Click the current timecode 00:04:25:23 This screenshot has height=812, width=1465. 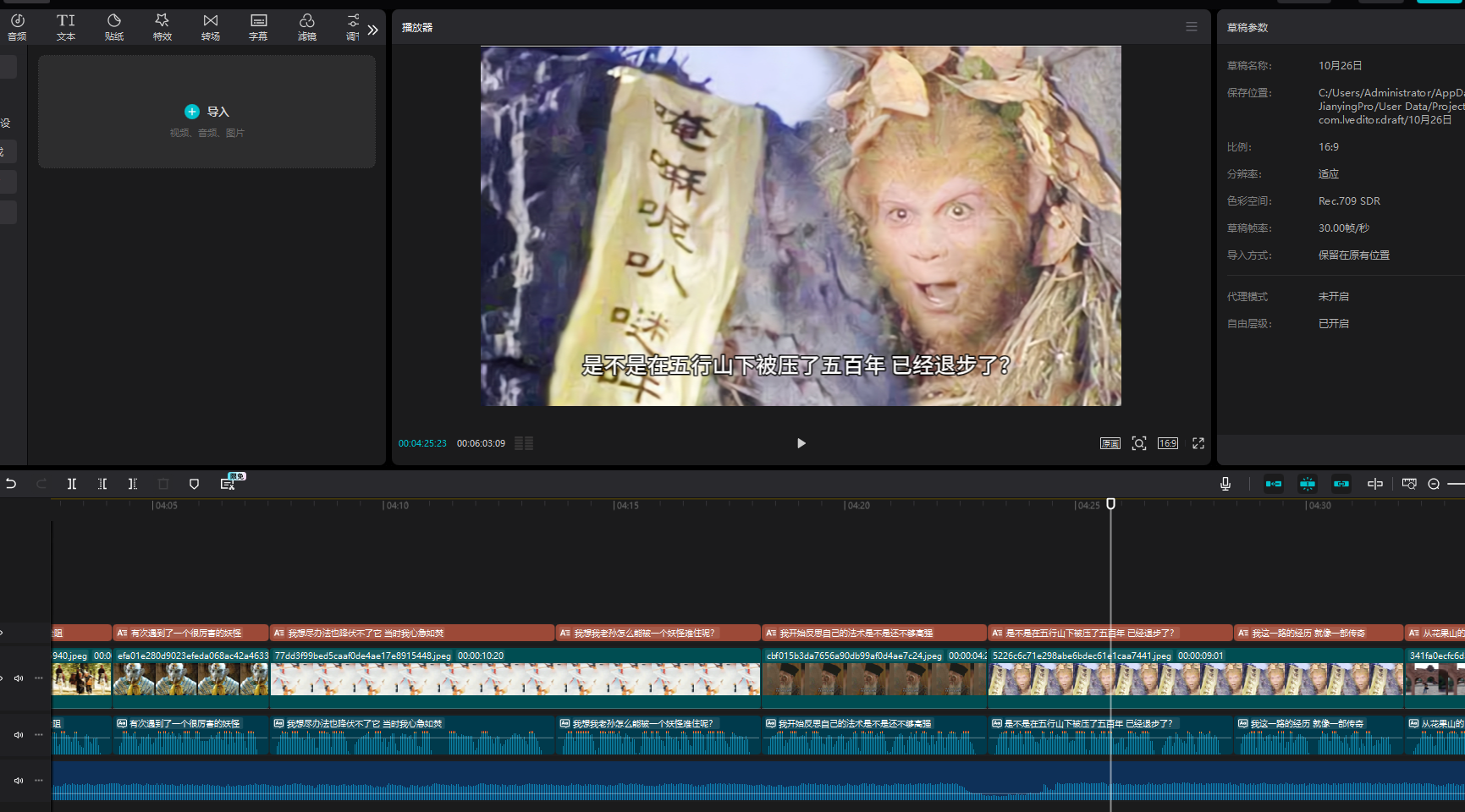point(422,443)
